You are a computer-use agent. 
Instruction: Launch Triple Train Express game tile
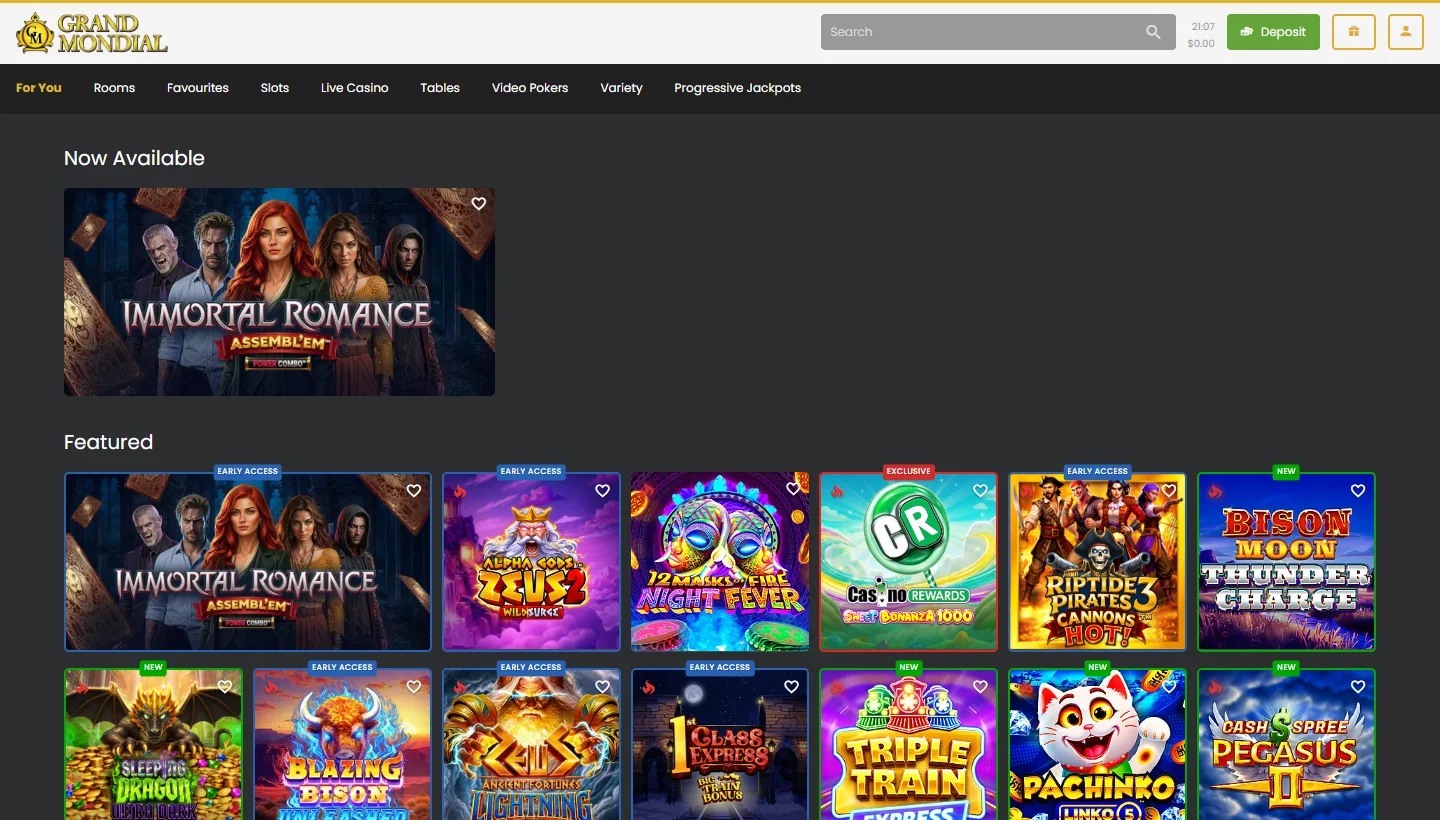pos(909,744)
